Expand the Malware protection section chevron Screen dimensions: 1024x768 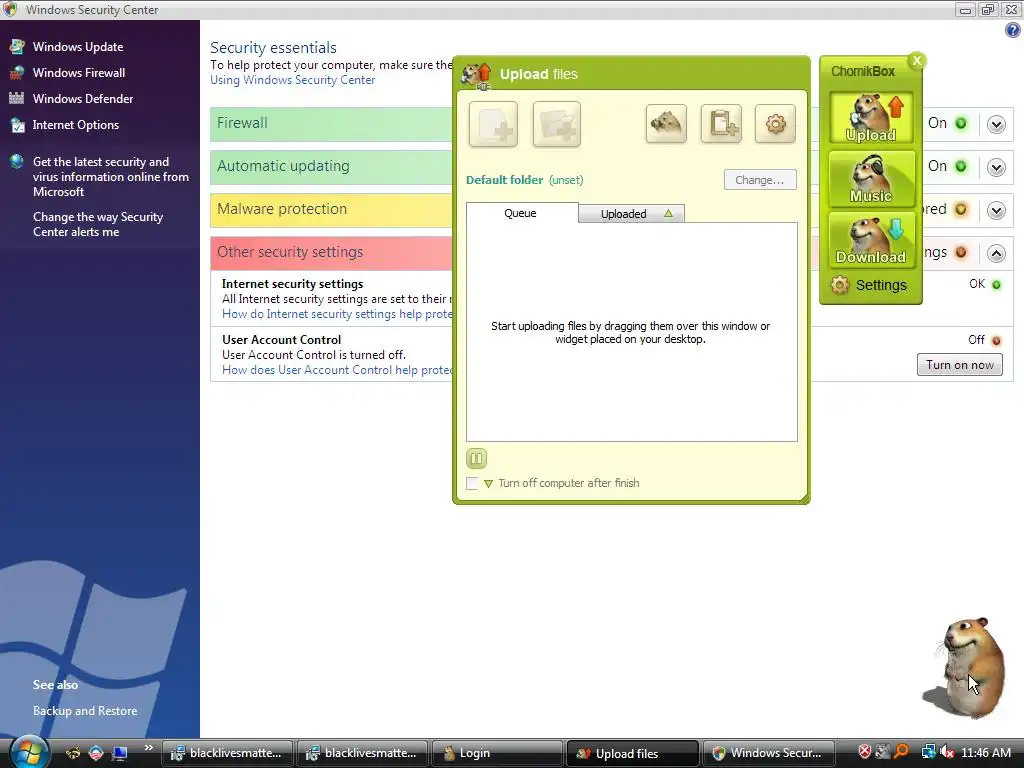point(996,210)
